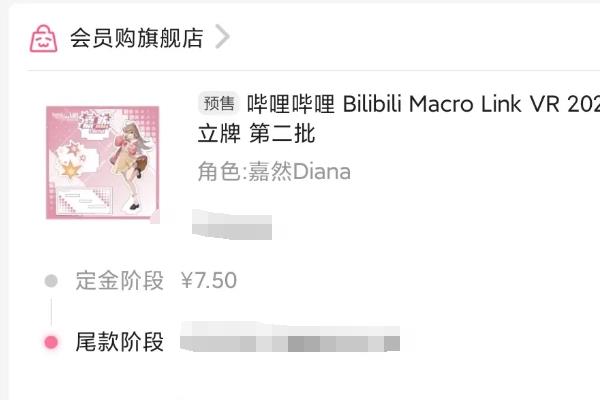This screenshot has height=400, width=600.
Task: Click the 预售 presale tag
Action: 218,103
